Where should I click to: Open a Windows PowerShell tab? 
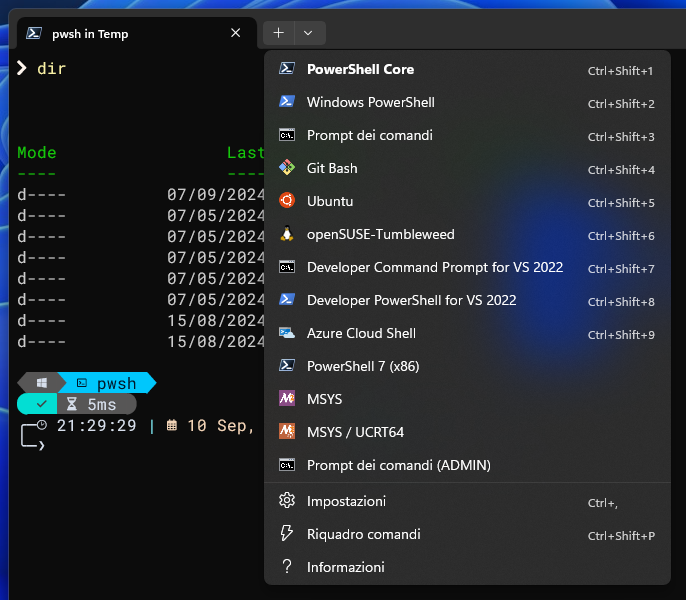(x=467, y=102)
